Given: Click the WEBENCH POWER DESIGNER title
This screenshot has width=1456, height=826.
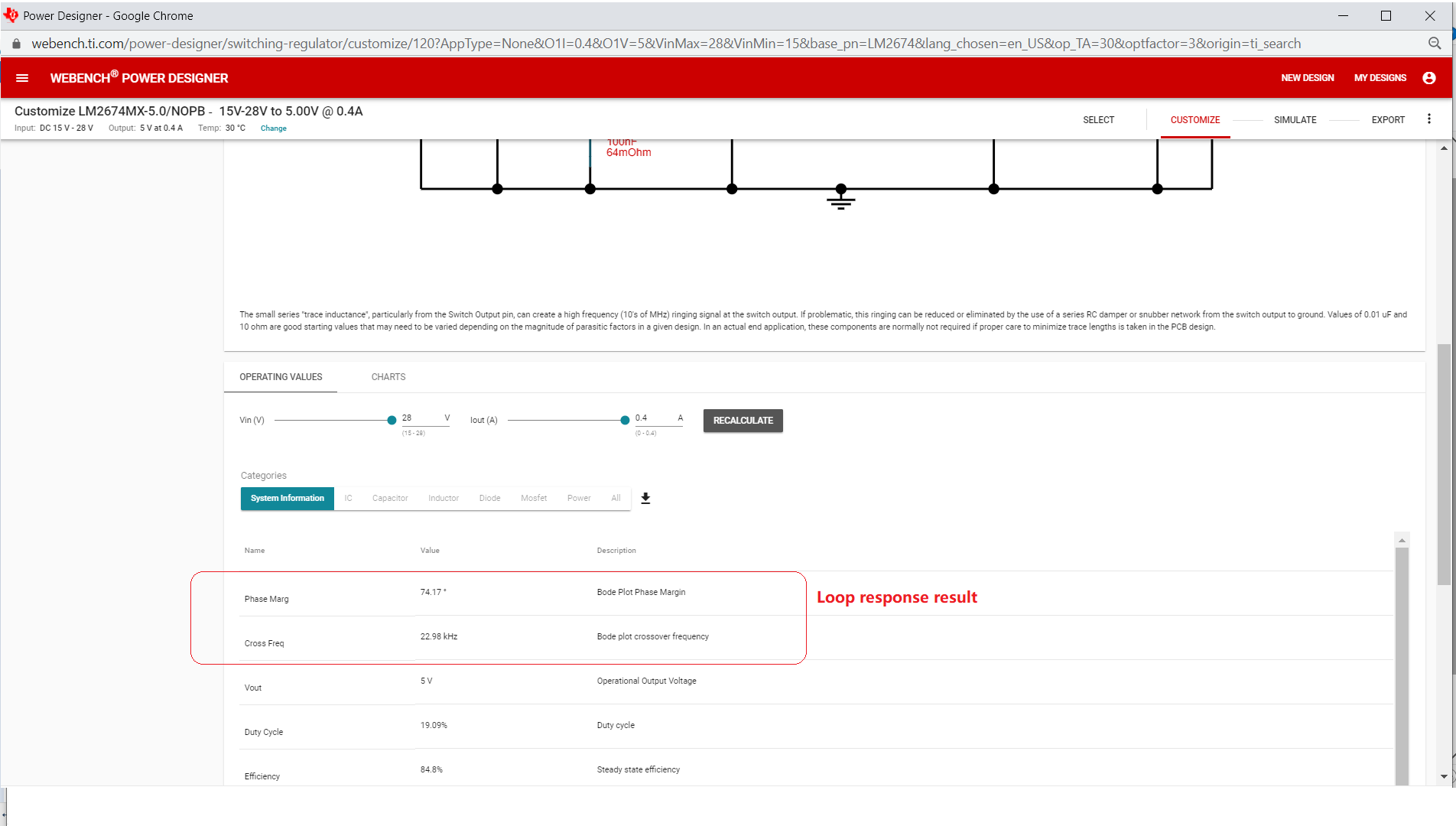Looking at the screenshot, I should [139, 77].
